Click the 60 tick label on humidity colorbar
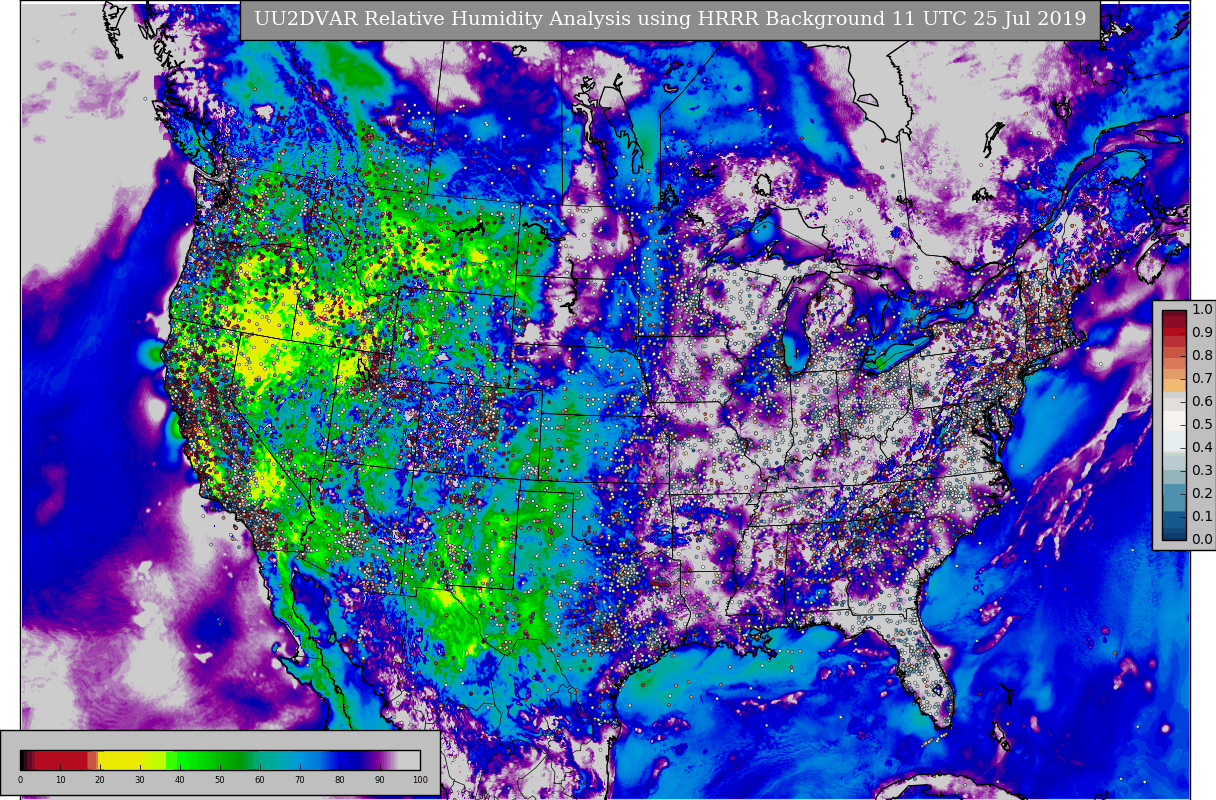This screenshot has width=1216, height=800. point(260,780)
